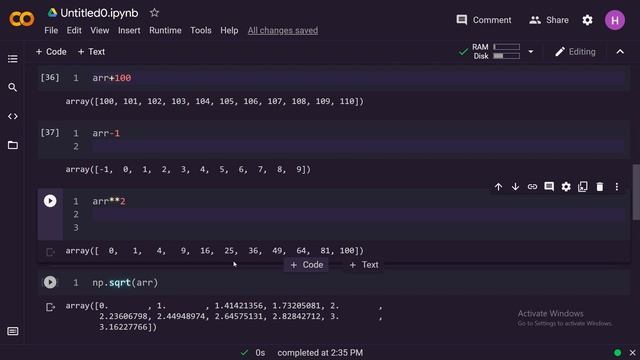Open the settings gear in header
The height and width of the screenshot is (360, 640).
pyautogui.click(x=587, y=20)
